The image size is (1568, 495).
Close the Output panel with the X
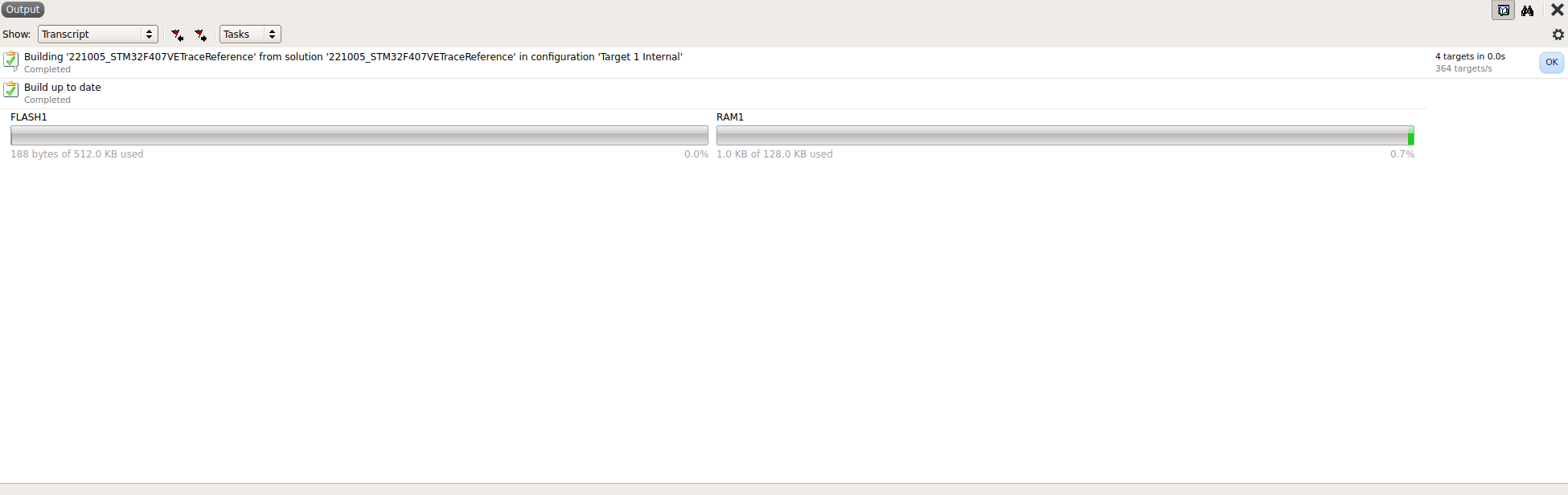click(1557, 10)
